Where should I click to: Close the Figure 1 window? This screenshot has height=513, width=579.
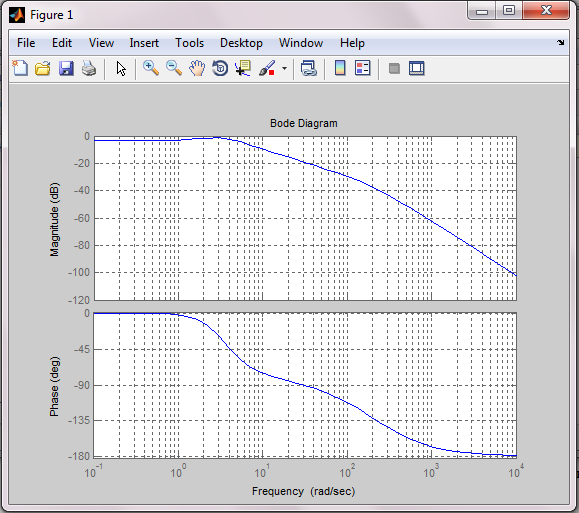coord(547,10)
